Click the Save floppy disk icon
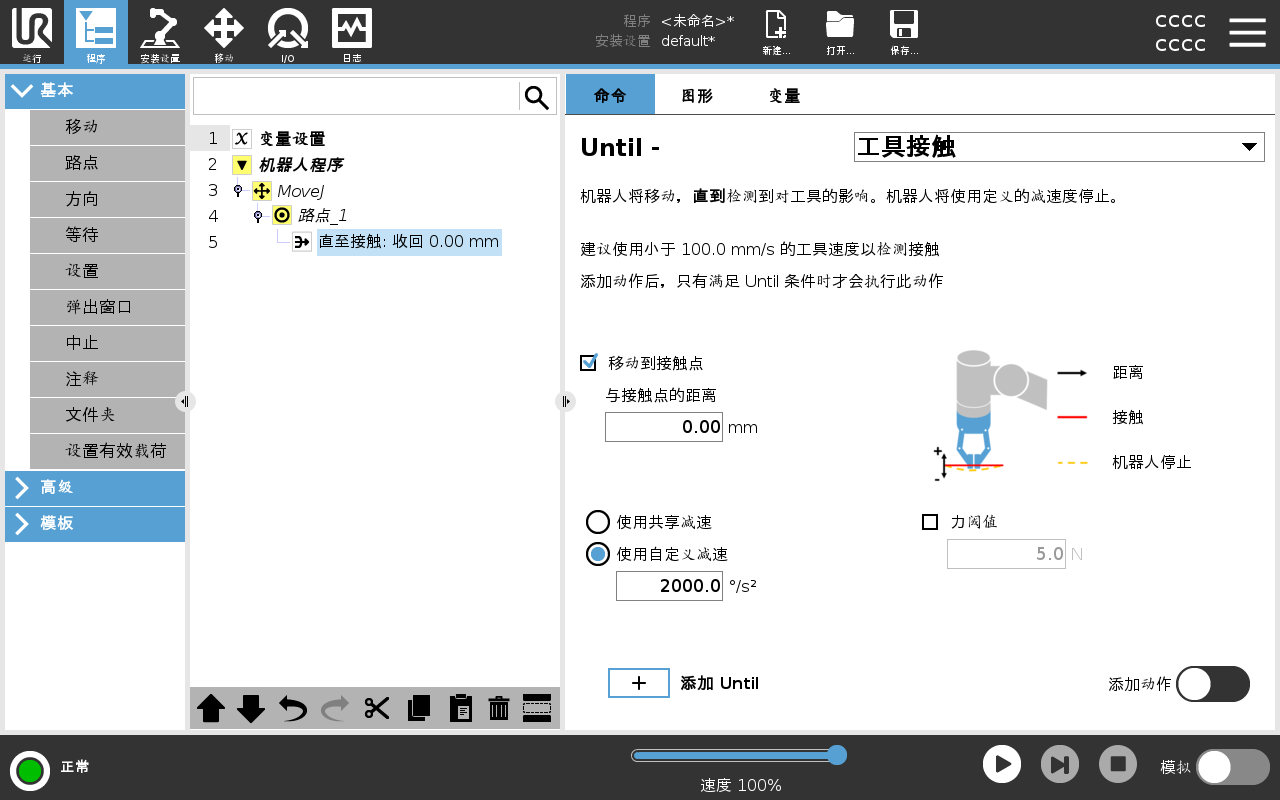 pos(904,33)
